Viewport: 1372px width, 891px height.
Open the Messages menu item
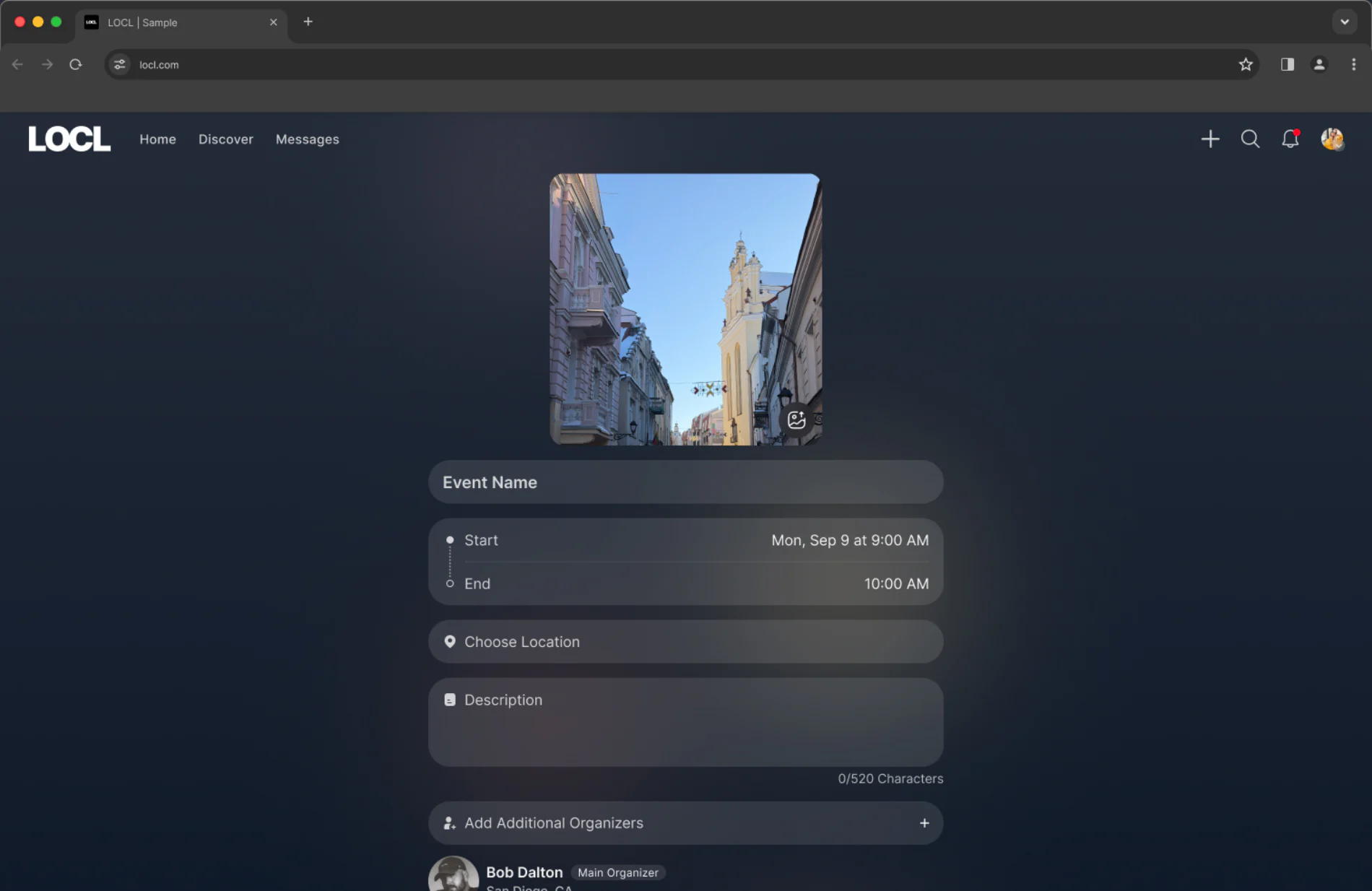tap(308, 139)
